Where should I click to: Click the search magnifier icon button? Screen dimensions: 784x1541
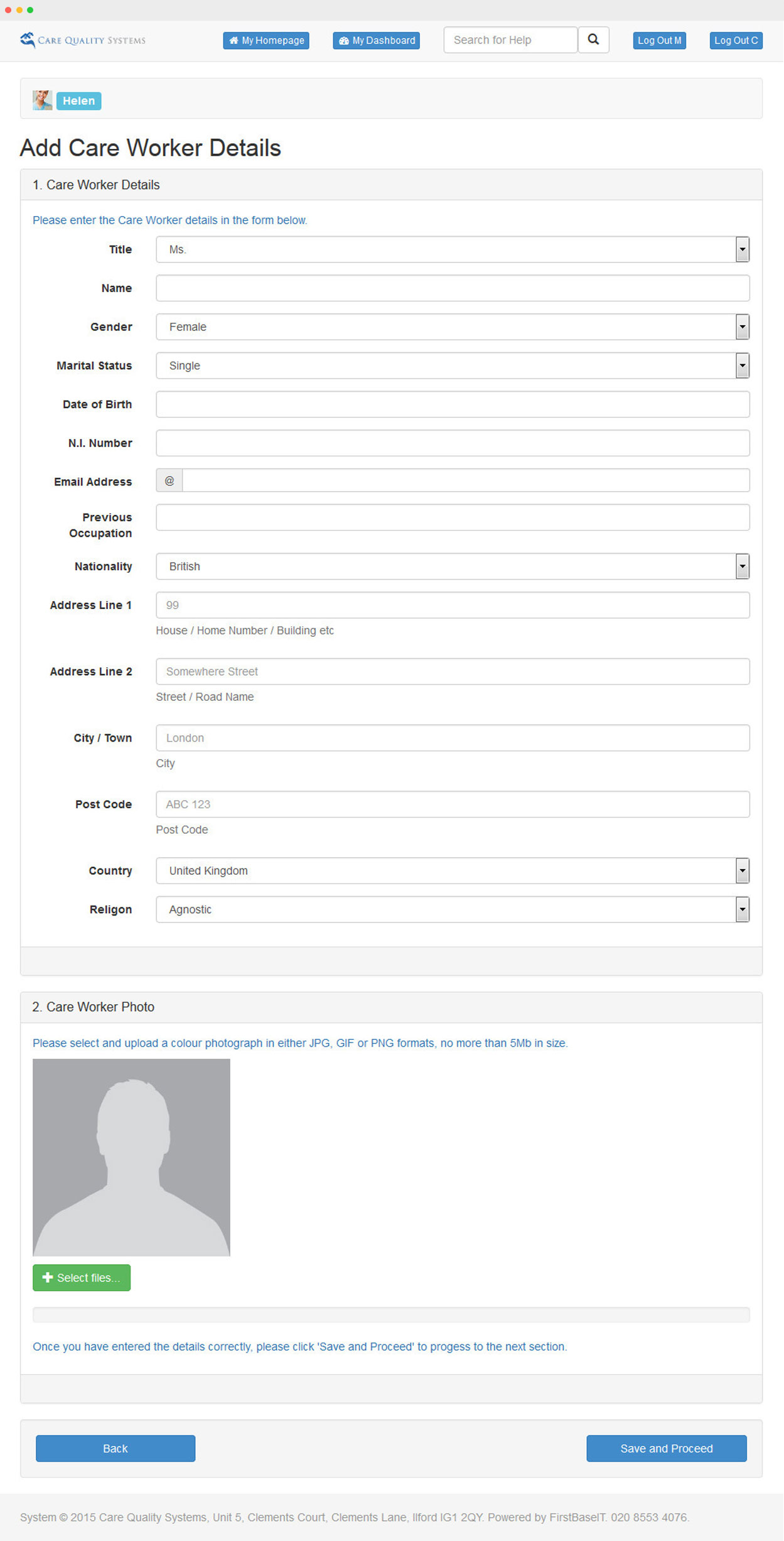click(593, 40)
